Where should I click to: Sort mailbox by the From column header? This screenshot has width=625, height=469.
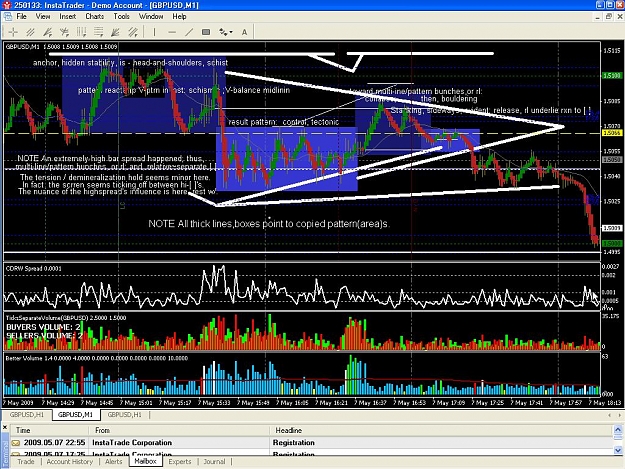(x=179, y=430)
